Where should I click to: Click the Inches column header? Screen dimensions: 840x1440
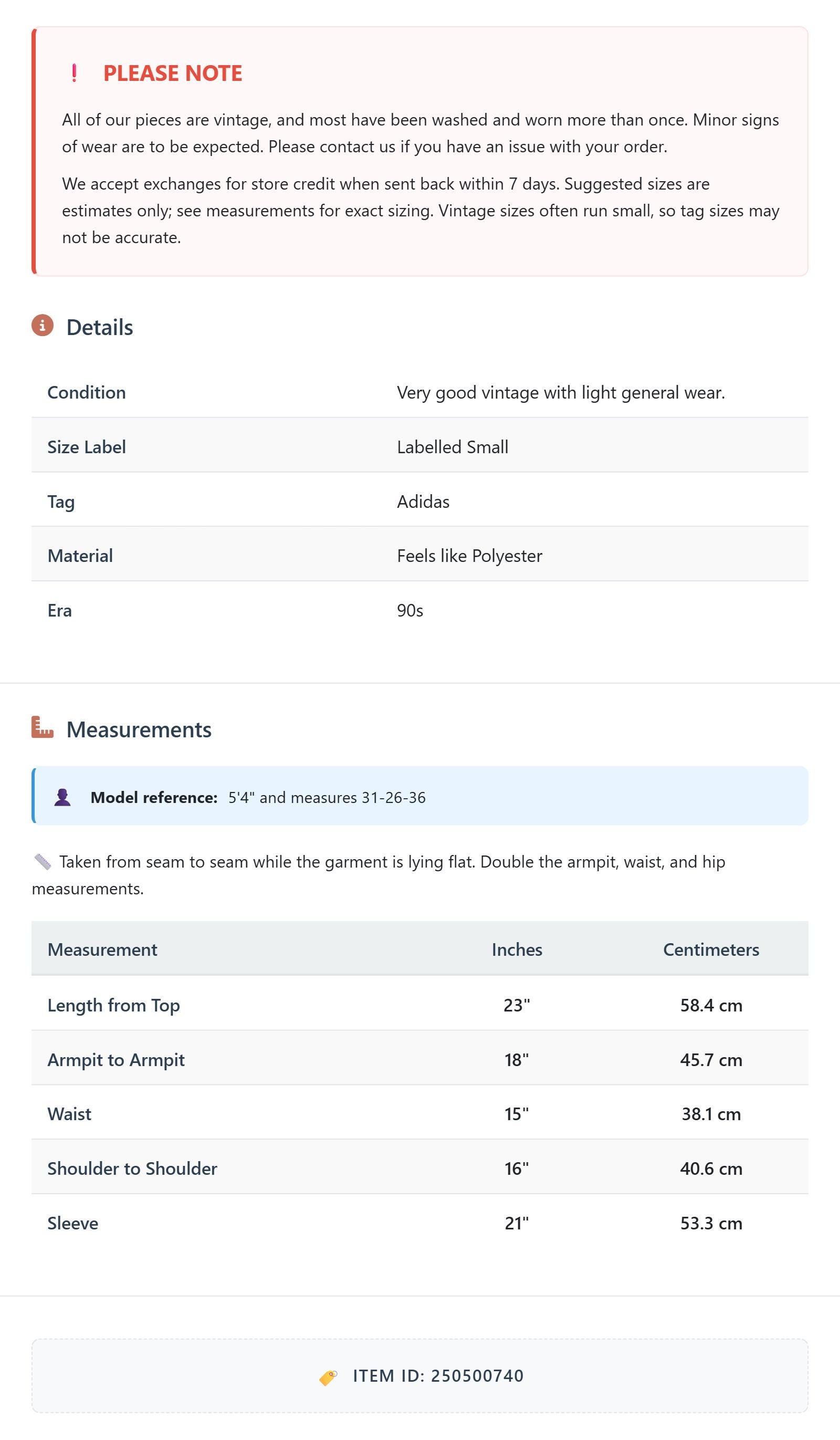pos(517,949)
